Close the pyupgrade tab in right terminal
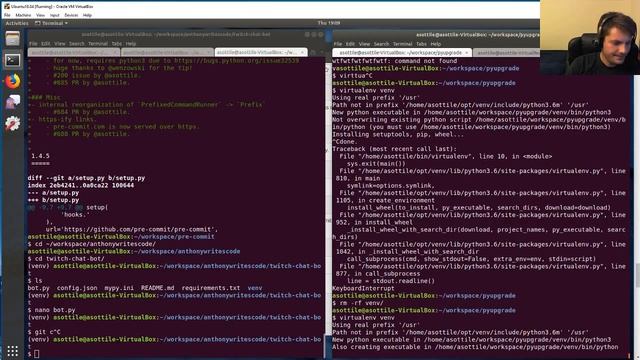The image size is (640, 360). [467, 53]
